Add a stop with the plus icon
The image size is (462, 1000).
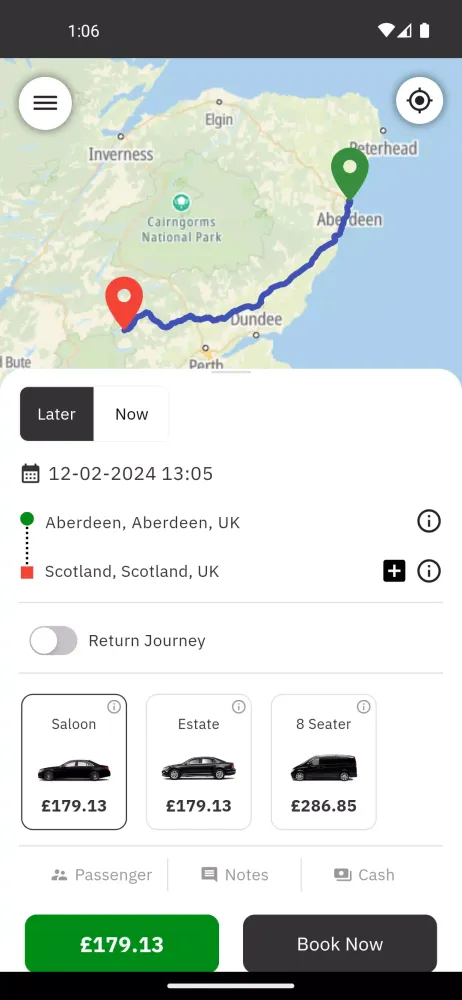coord(394,571)
